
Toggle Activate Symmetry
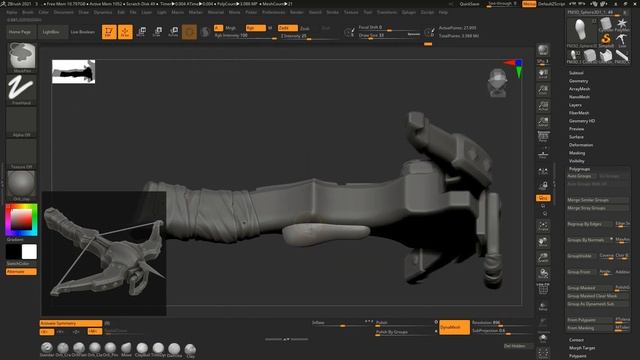(x=71, y=323)
